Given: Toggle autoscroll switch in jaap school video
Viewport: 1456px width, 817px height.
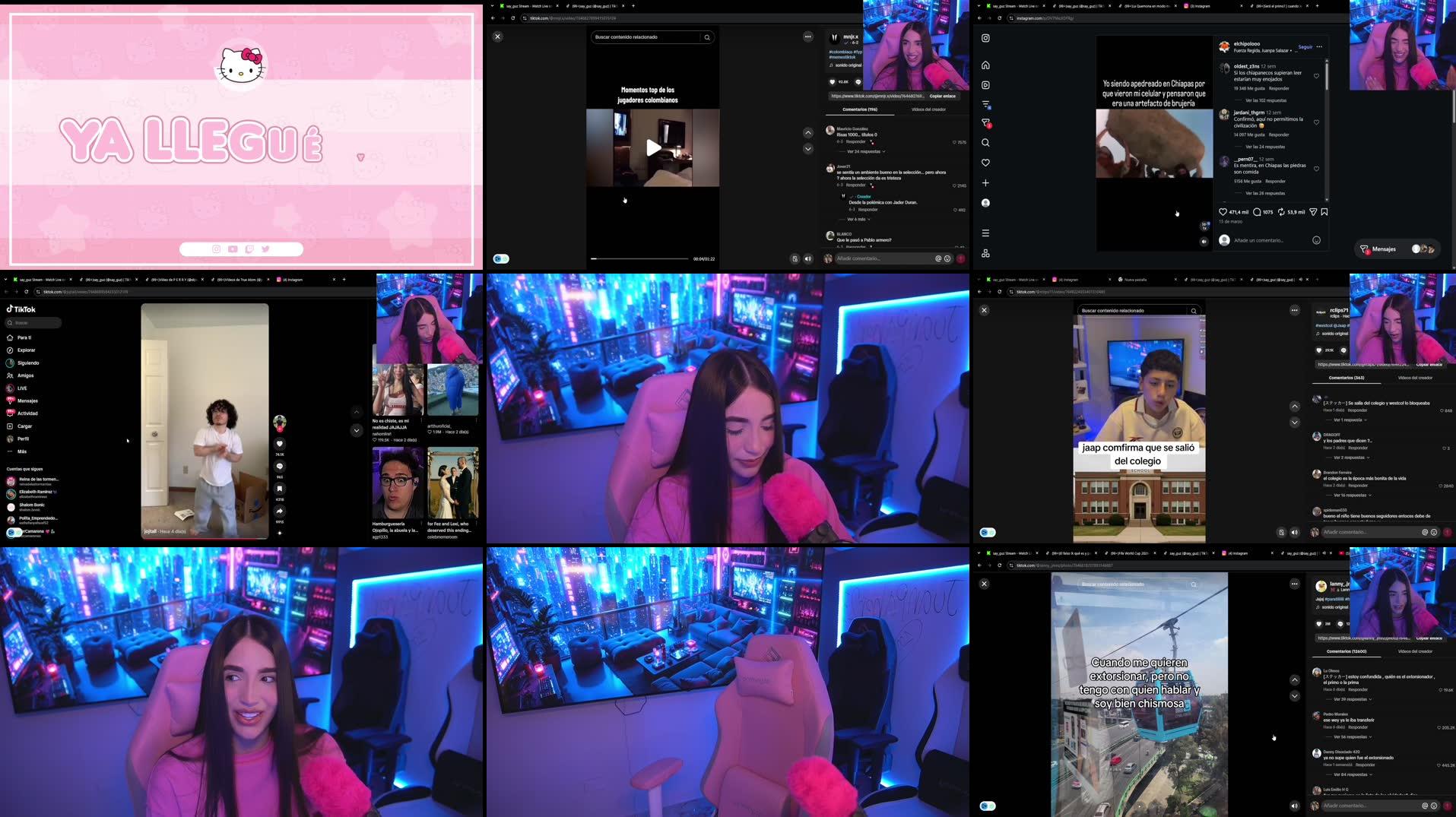Looking at the screenshot, I should pos(988,532).
